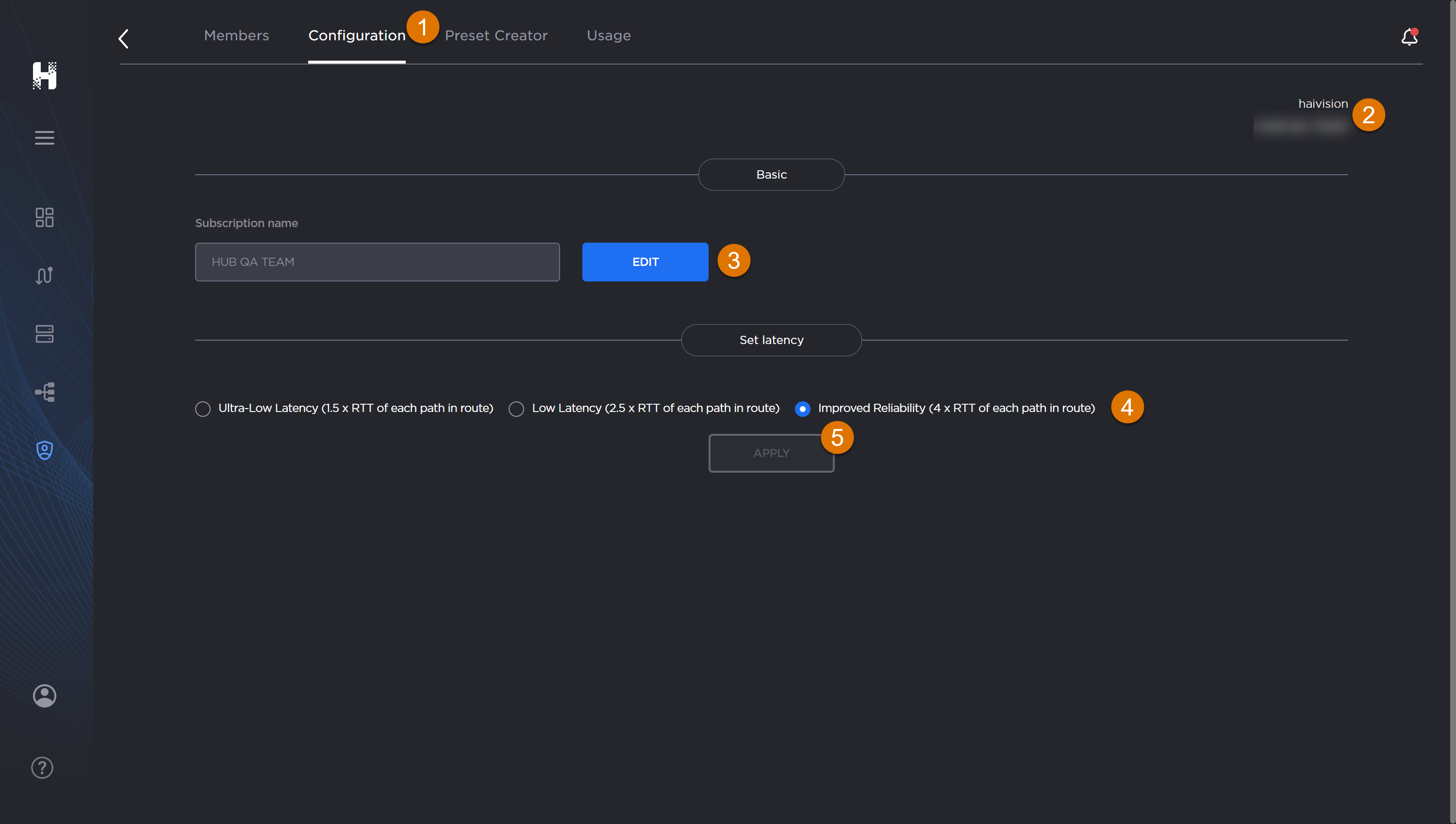Viewport: 1456px width, 824px height.
Task: Click the Basic section pill
Action: click(x=771, y=174)
